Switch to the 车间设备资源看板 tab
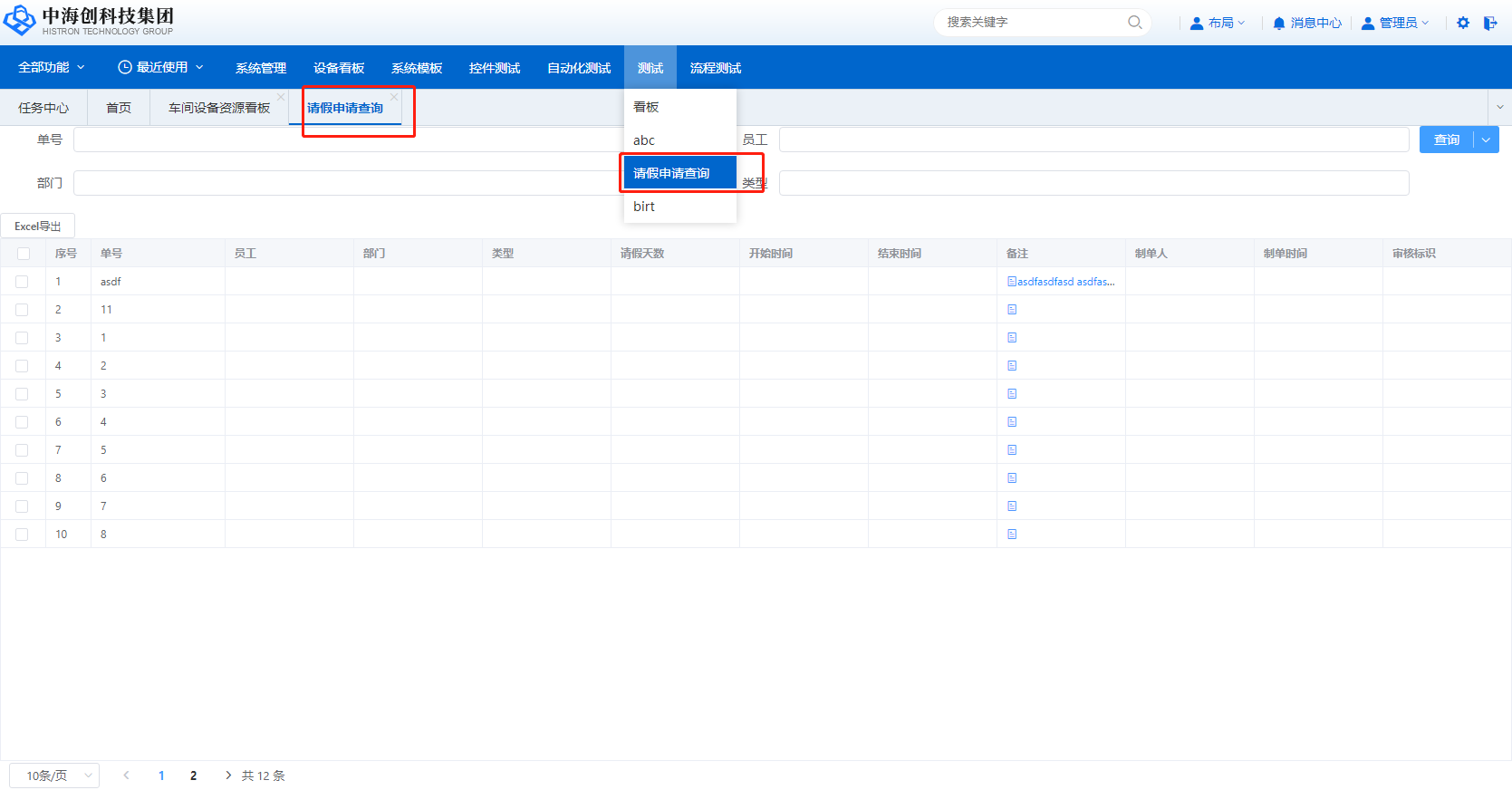 coord(219,108)
